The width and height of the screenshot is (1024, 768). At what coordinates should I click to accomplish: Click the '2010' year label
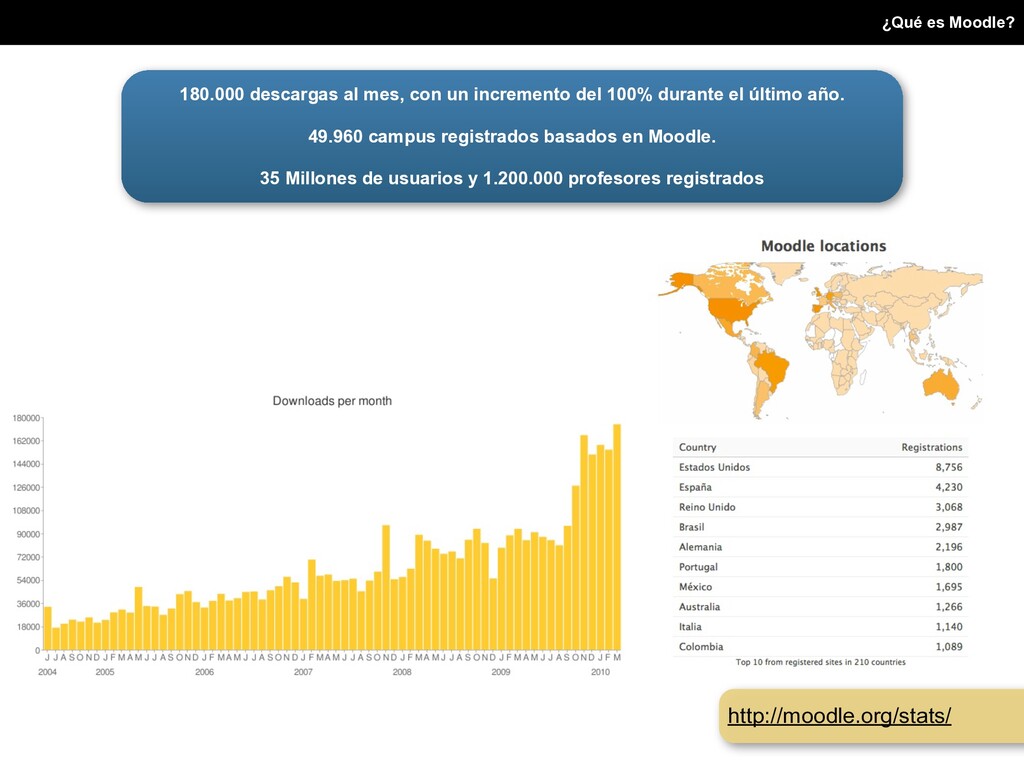(x=600, y=672)
